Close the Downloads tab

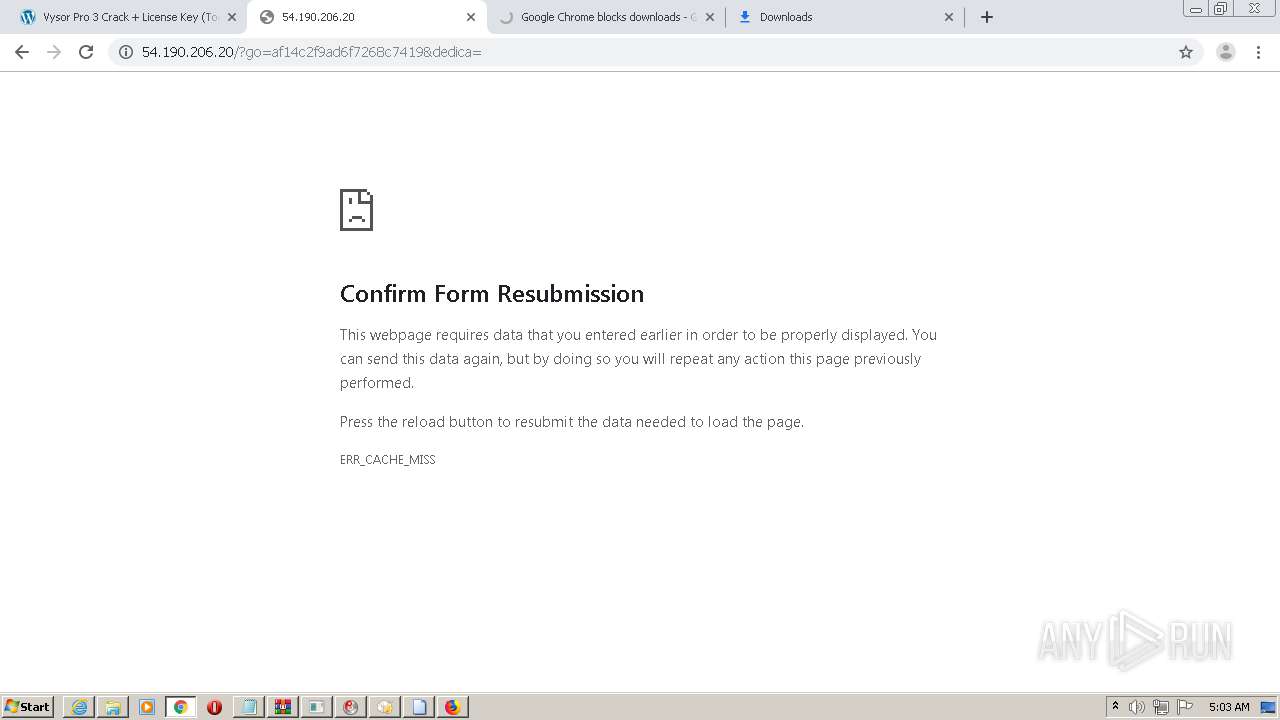(x=949, y=17)
